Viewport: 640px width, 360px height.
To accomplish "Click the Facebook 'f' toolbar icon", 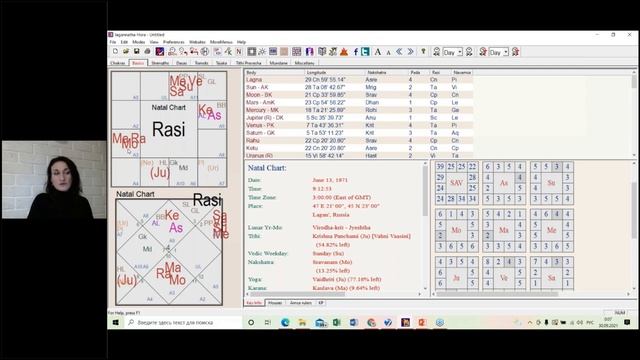I will pyautogui.click(x=356, y=51).
